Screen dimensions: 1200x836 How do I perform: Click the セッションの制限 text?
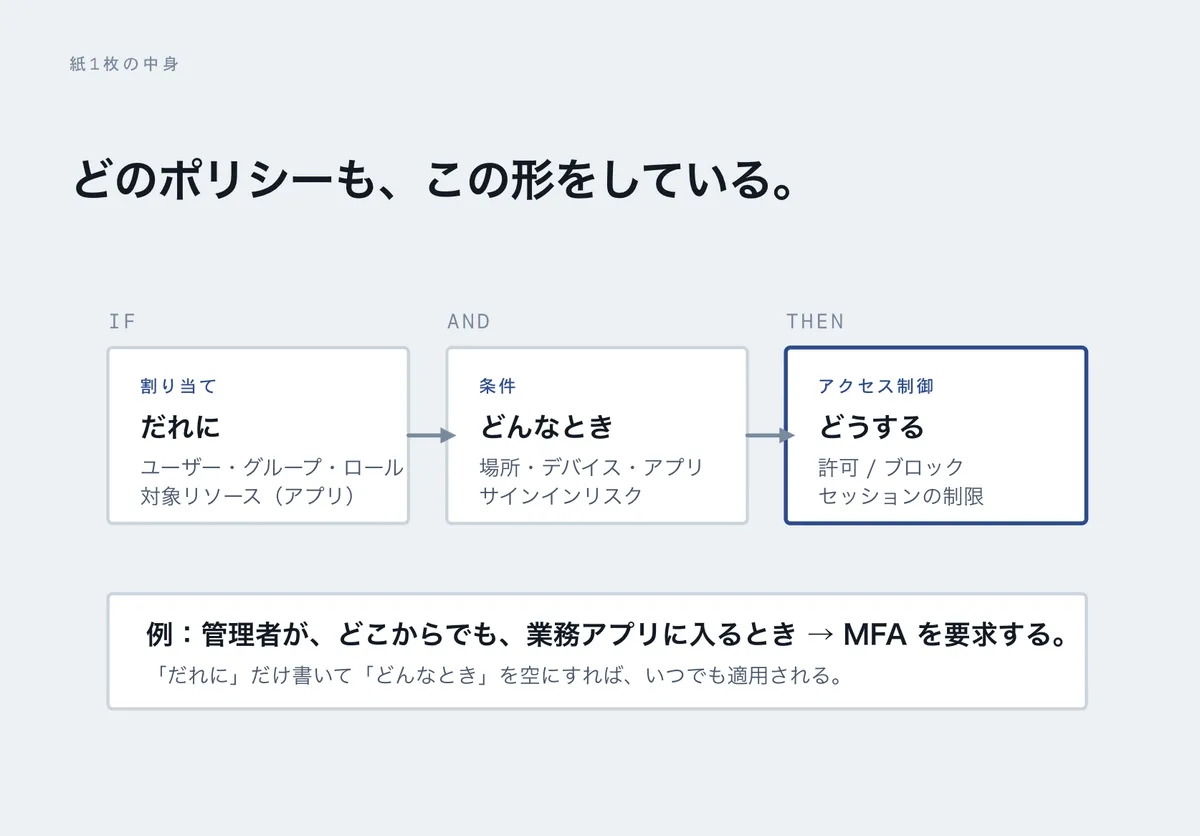click(x=901, y=495)
